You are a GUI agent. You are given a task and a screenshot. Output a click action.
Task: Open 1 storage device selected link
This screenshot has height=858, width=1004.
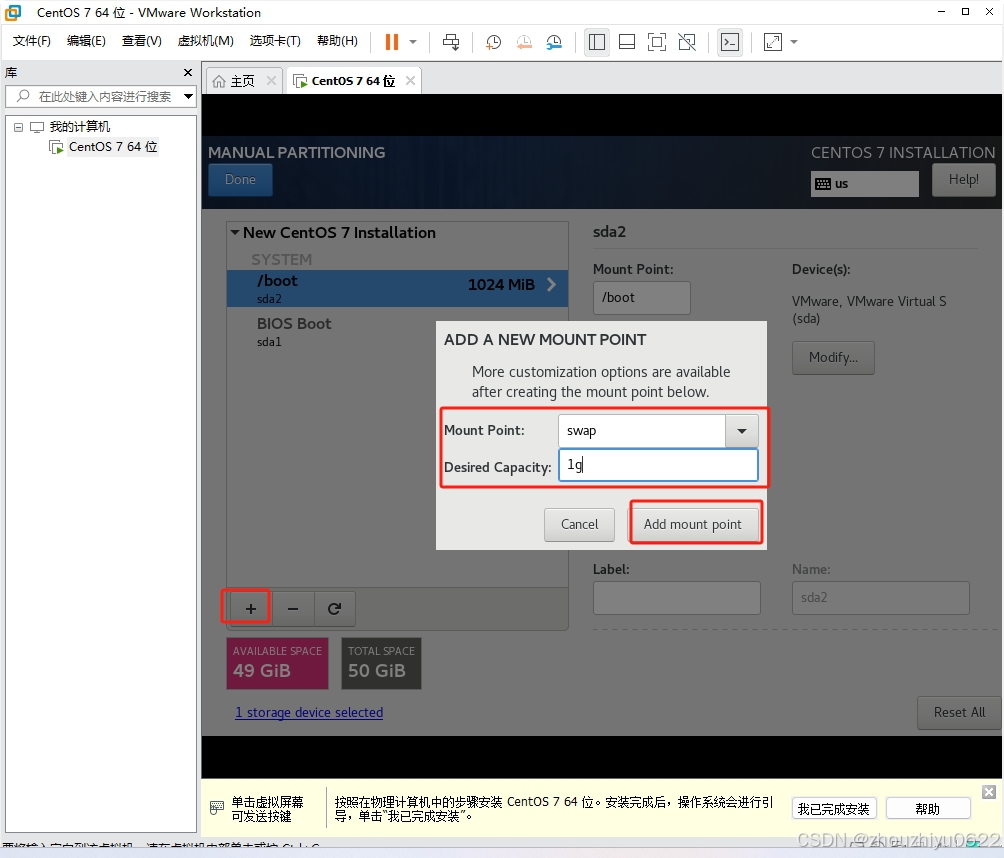coord(309,713)
